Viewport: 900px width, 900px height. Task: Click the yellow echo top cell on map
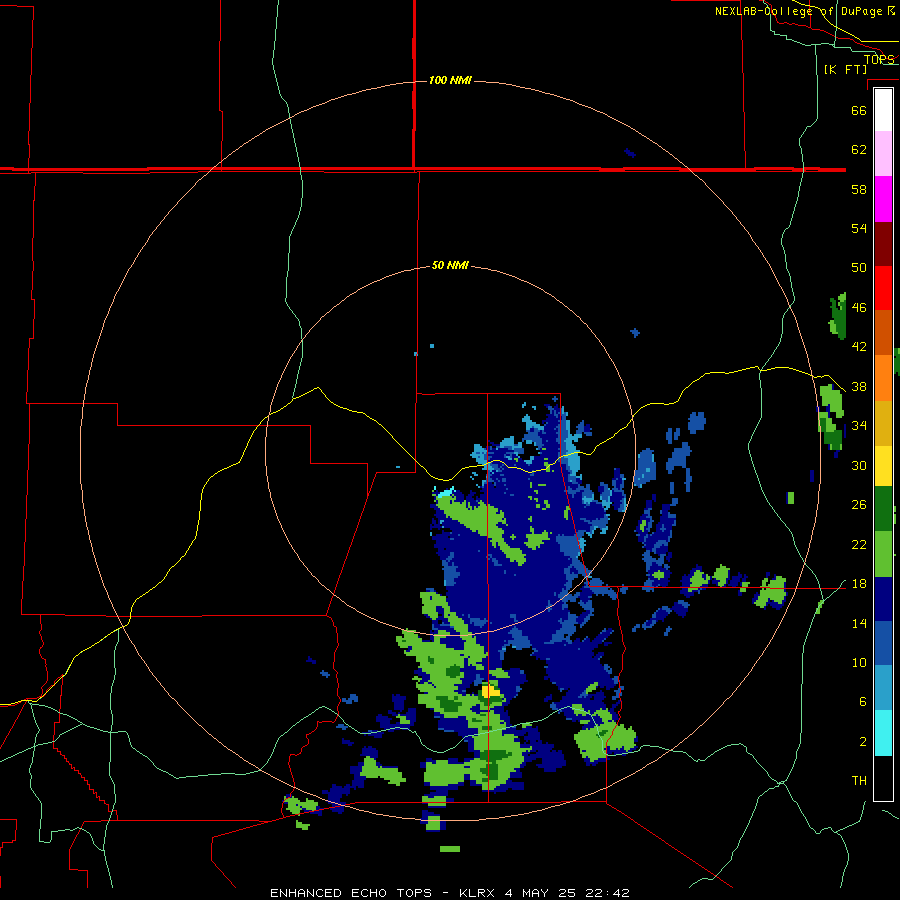coord(491,691)
